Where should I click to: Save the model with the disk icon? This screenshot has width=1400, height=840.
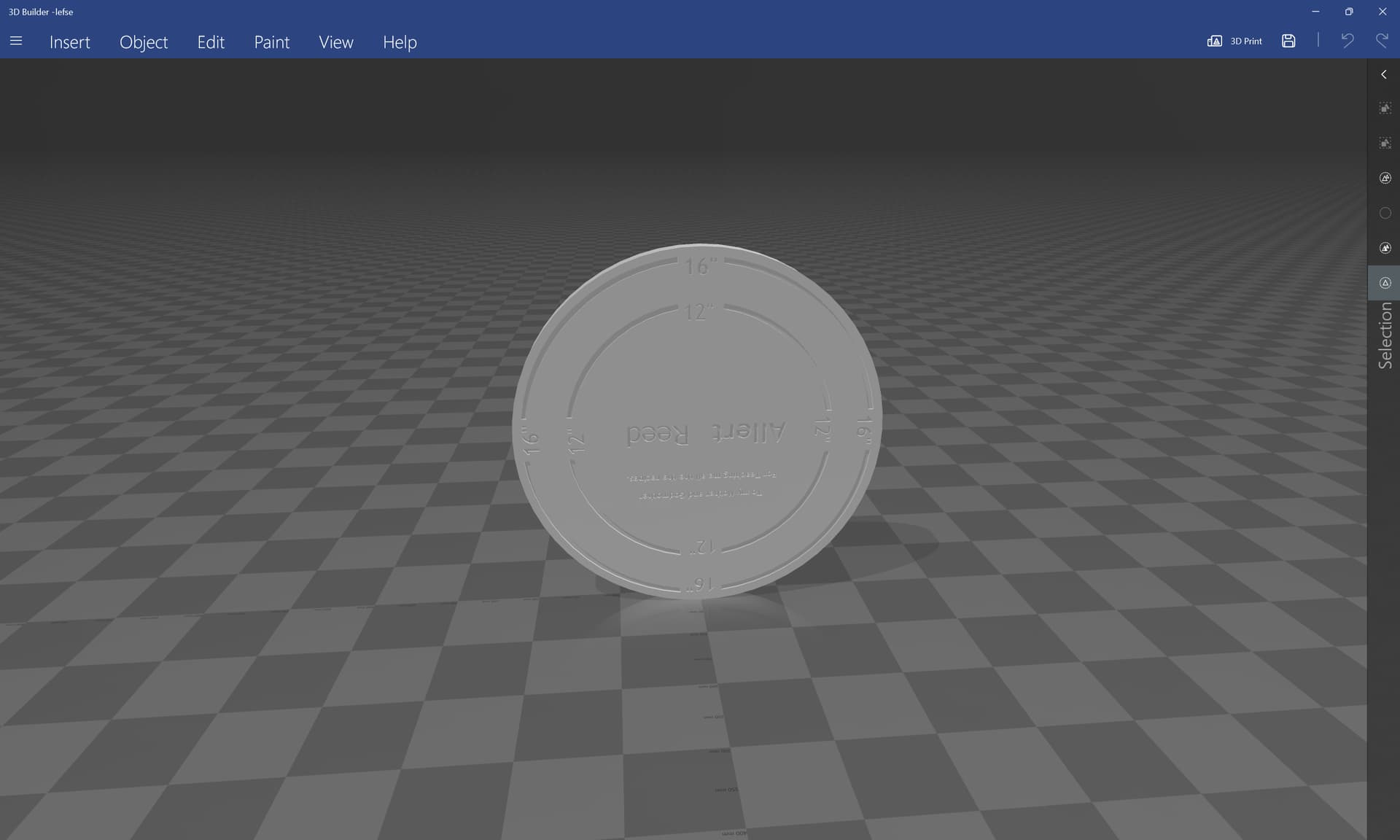tap(1288, 42)
